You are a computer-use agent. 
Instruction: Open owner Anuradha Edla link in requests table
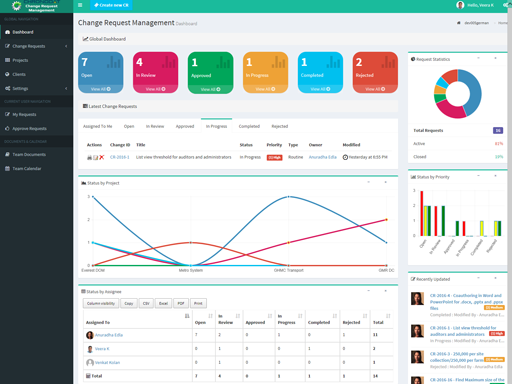[323, 157]
